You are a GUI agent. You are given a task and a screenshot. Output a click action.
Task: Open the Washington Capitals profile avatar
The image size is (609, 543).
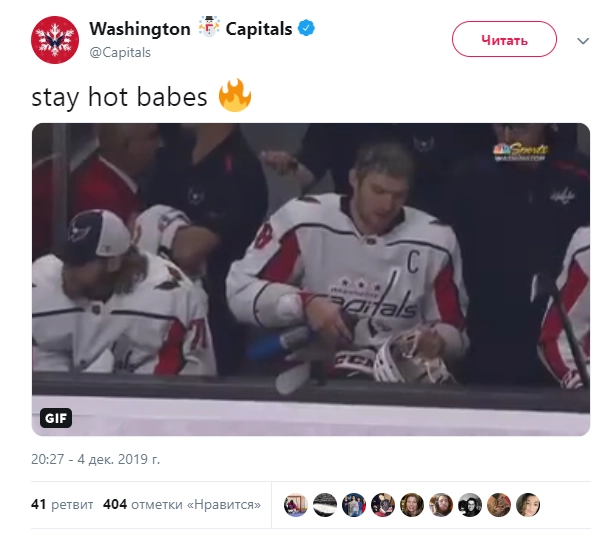tap(55, 40)
